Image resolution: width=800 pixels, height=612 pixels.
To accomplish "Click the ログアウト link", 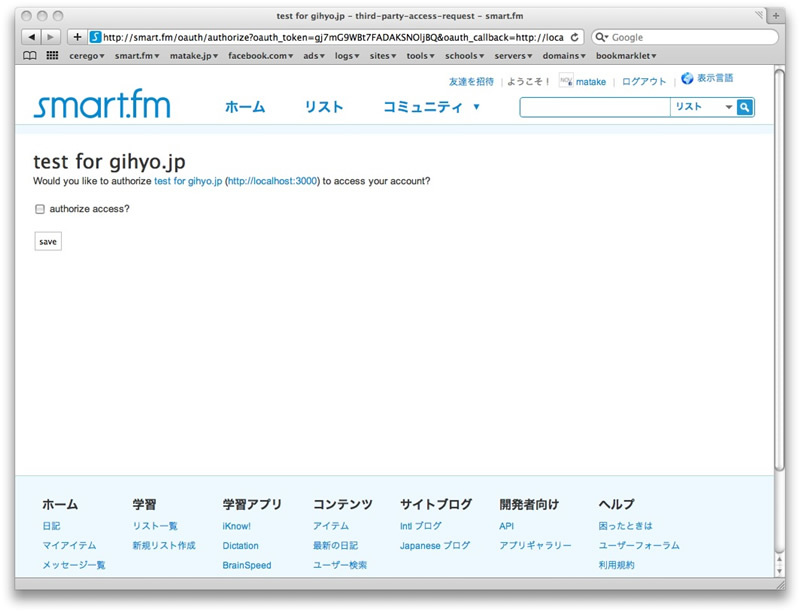I will (x=644, y=82).
